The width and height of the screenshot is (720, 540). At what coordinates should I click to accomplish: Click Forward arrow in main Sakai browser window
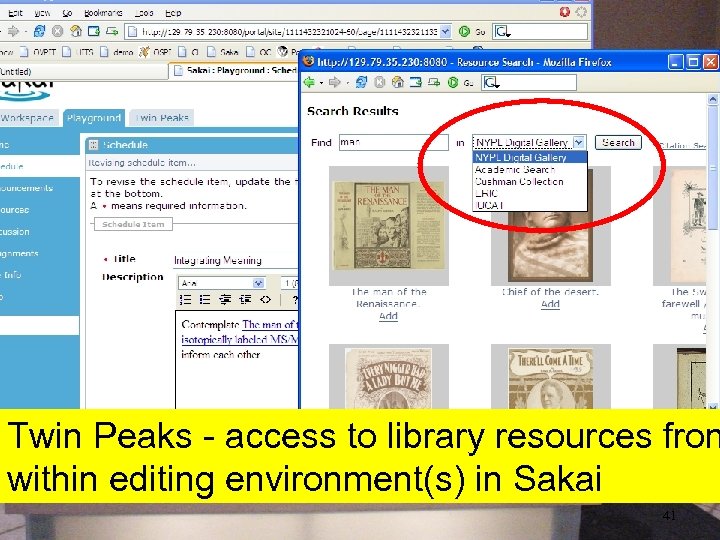(x=13, y=31)
